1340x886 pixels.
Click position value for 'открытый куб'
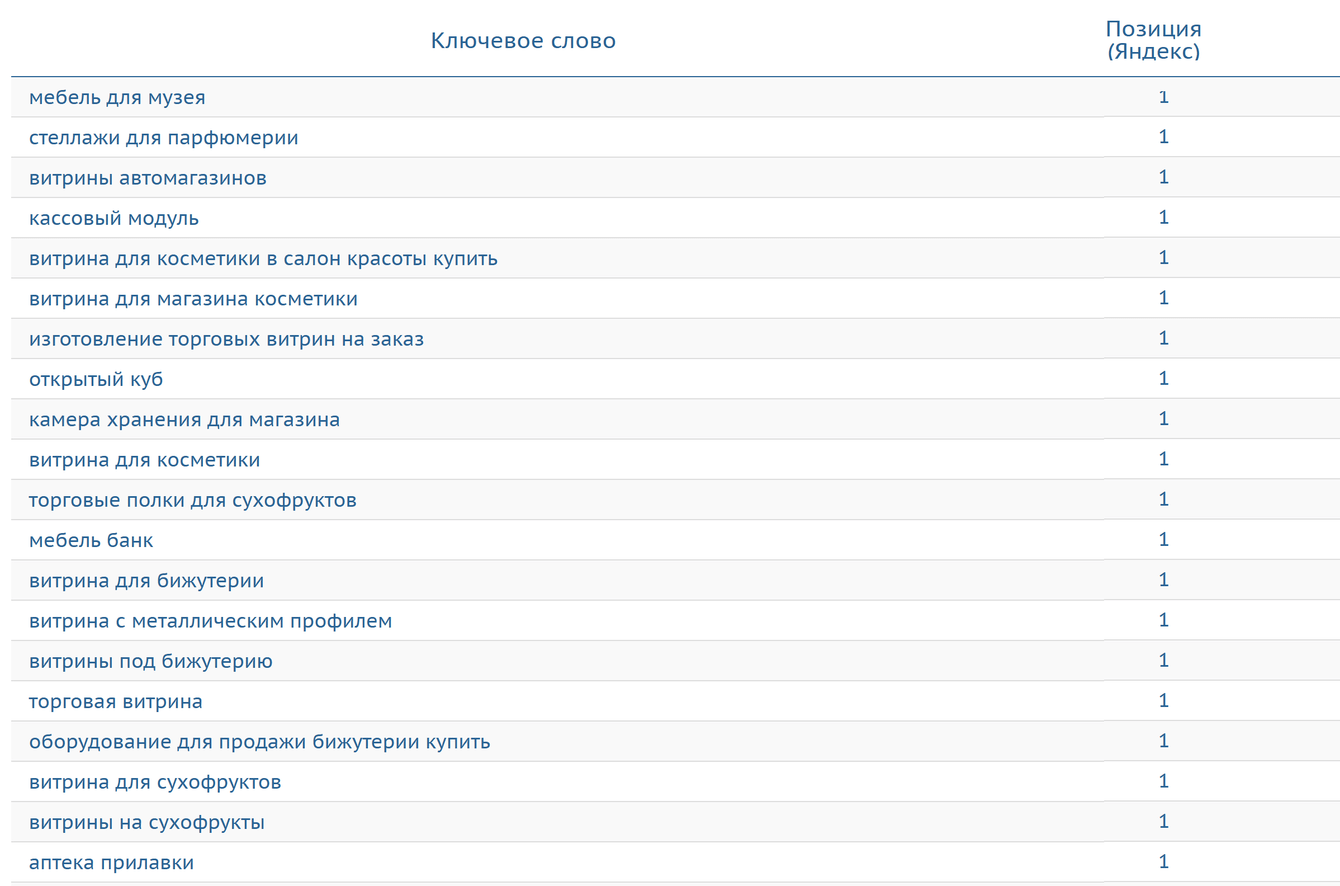pos(1164,378)
